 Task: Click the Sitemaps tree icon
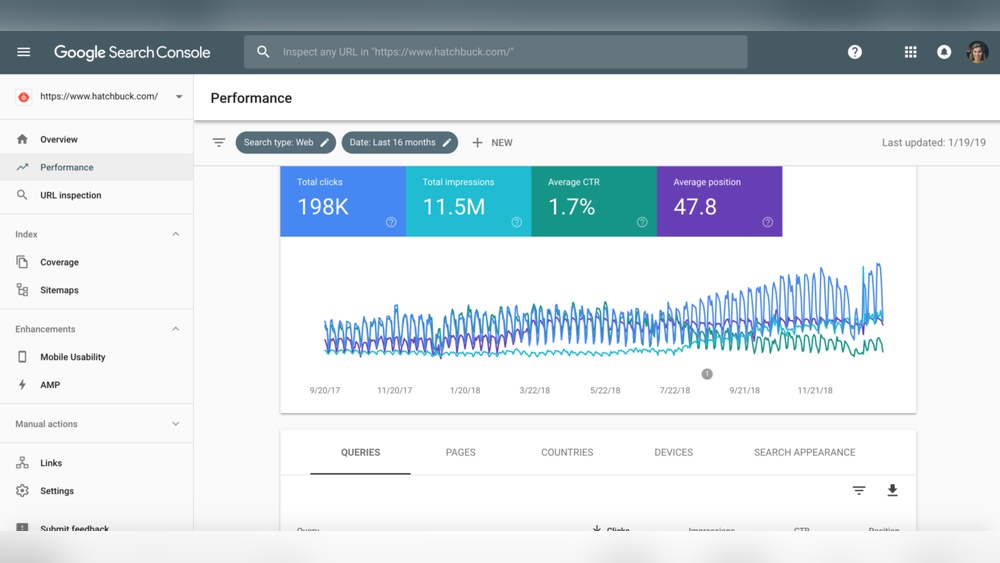pos(22,290)
